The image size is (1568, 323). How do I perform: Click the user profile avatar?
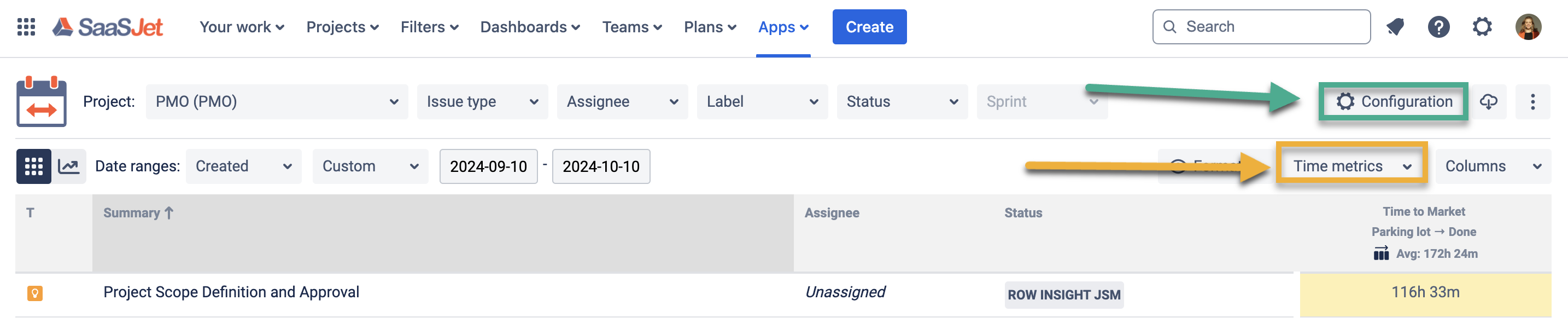click(x=1528, y=27)
